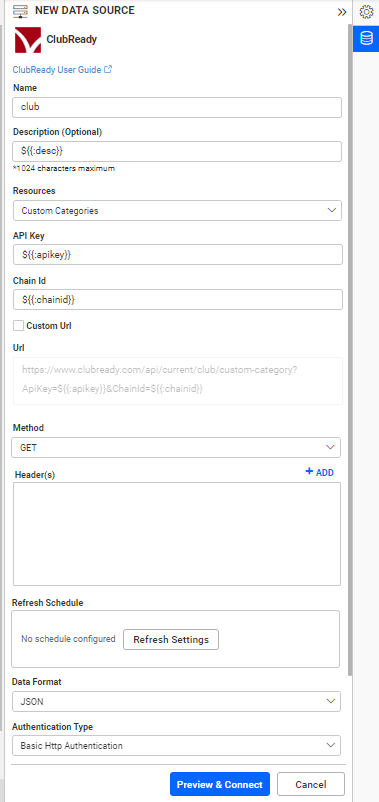The height and width of the screenshot is (802, 379).
Task: Click inside the Header(s) box
Action: (176, 534)
